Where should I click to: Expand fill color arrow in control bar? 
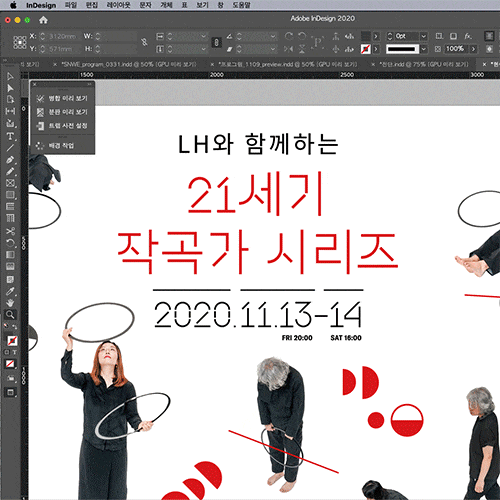[x=376, y=36]
